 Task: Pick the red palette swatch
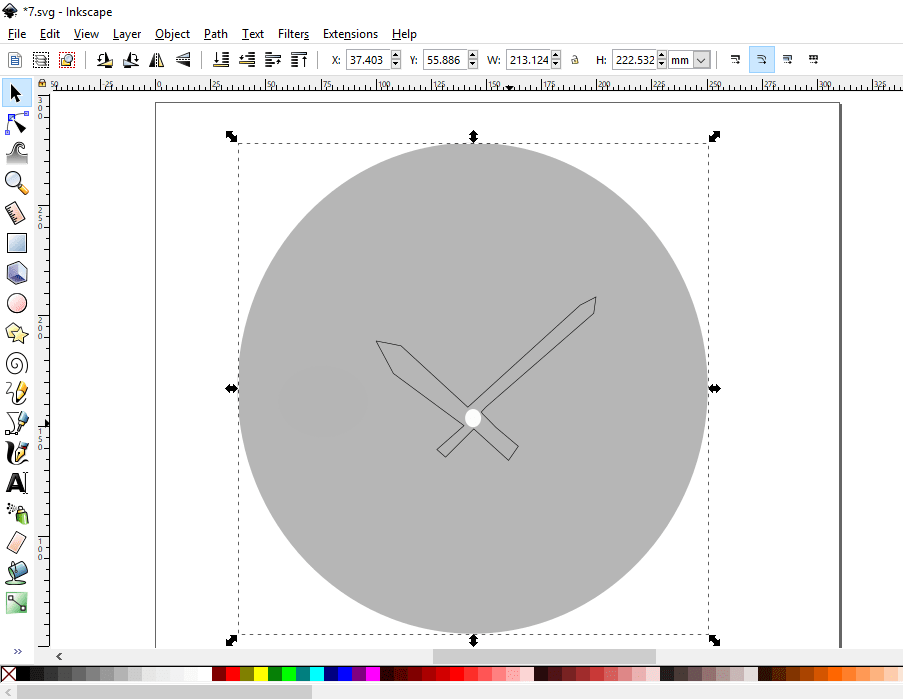pyautogui.click(x=233, y=674)
